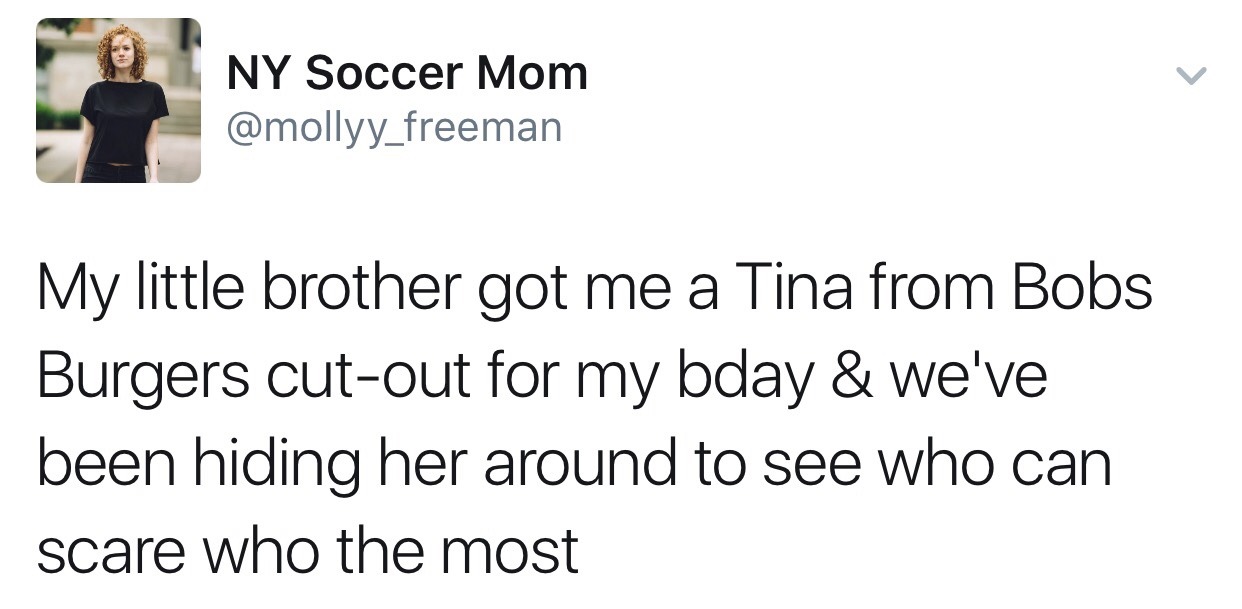Open the NY Soccer Mom profile photo

[x=118, y=101]
